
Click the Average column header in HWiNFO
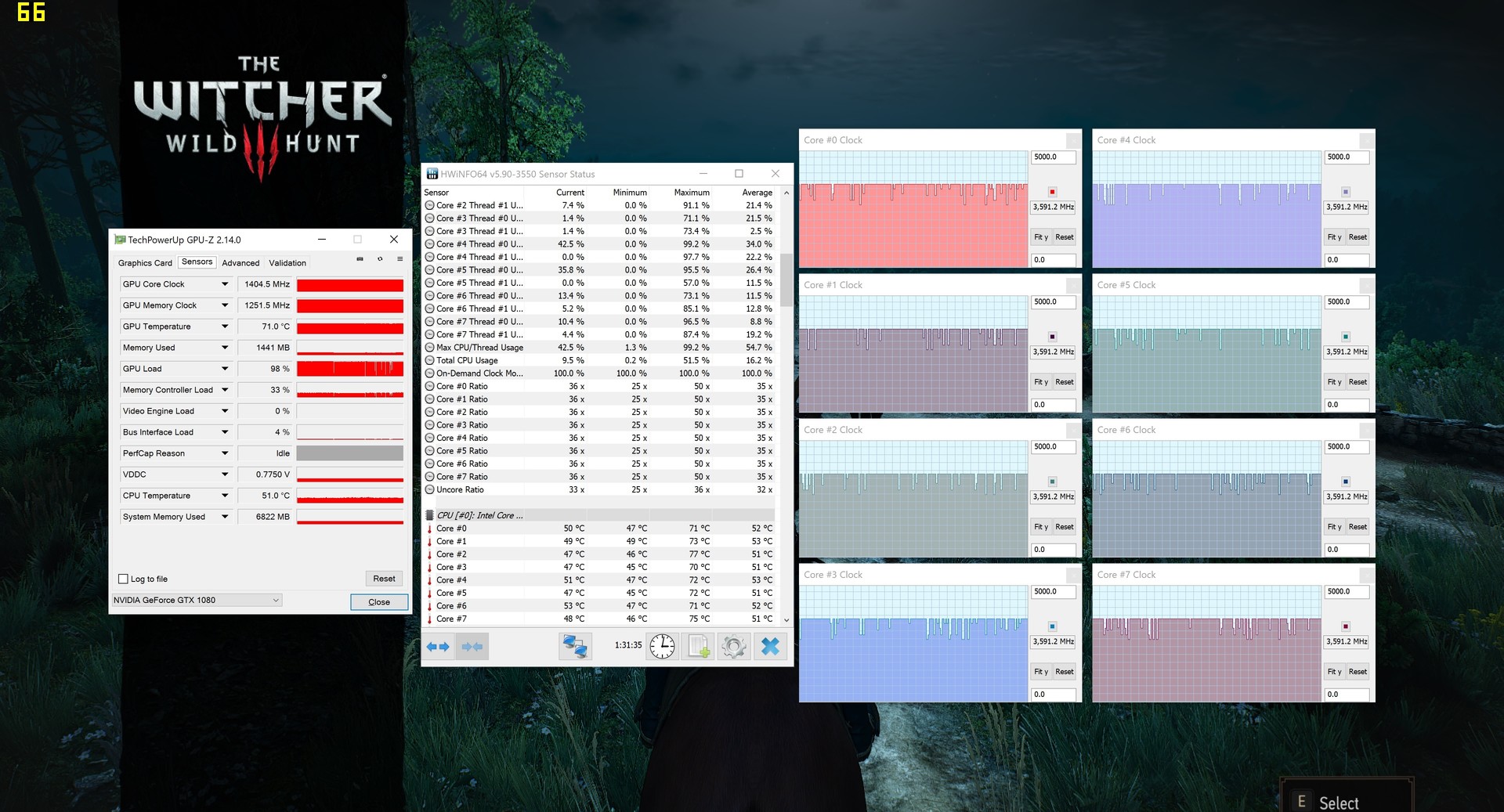tap(757, 193)
